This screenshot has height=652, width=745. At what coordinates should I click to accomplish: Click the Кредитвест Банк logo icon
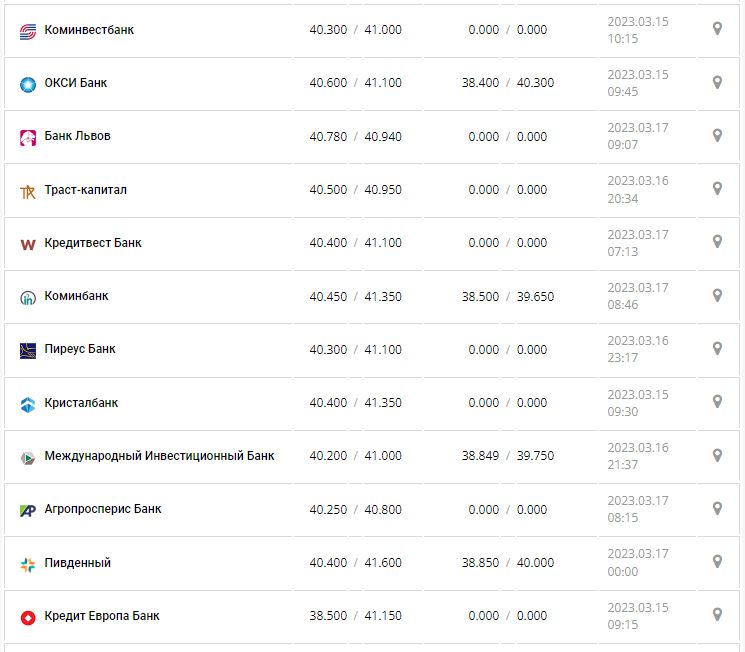tap(28, 244)
